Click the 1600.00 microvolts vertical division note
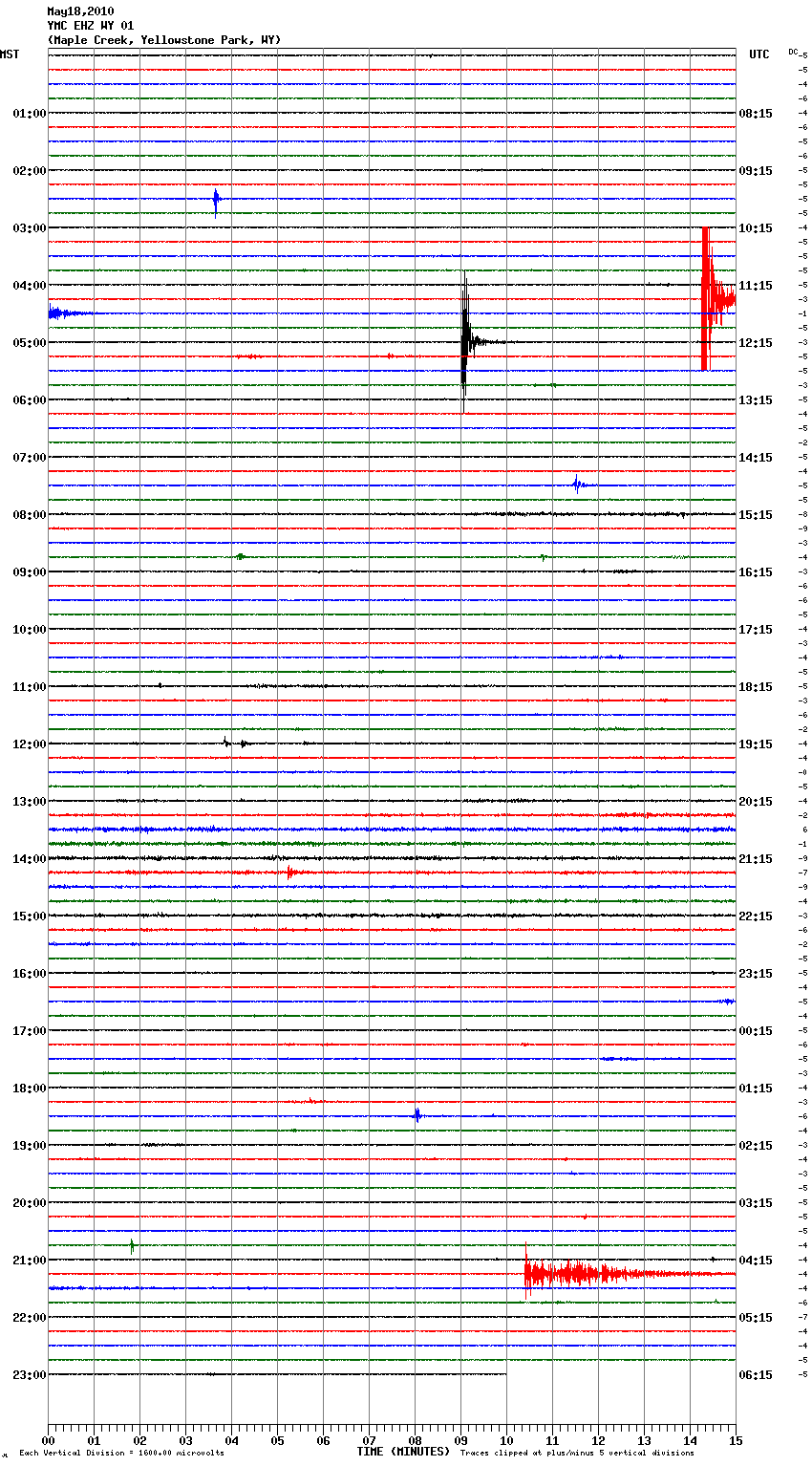Viewport: 812px width, 1466px height. click(121, 1453)
